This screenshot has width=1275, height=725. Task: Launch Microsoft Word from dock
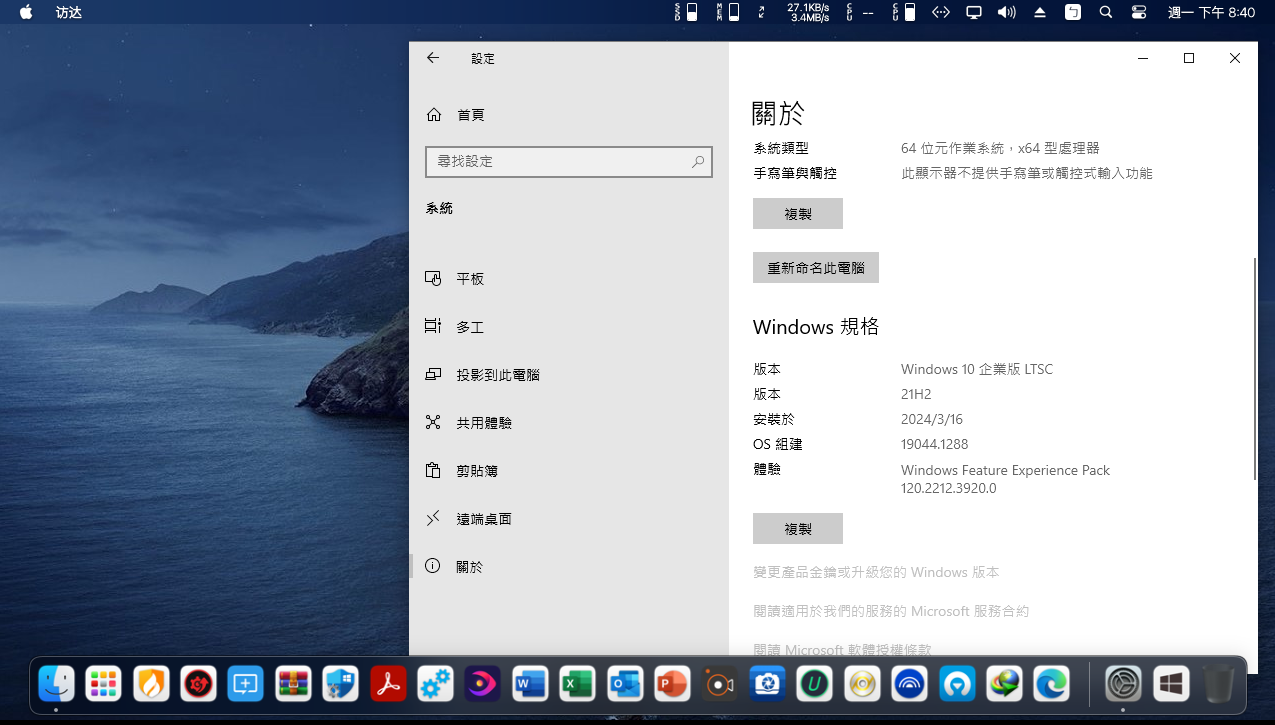(530, 684)
